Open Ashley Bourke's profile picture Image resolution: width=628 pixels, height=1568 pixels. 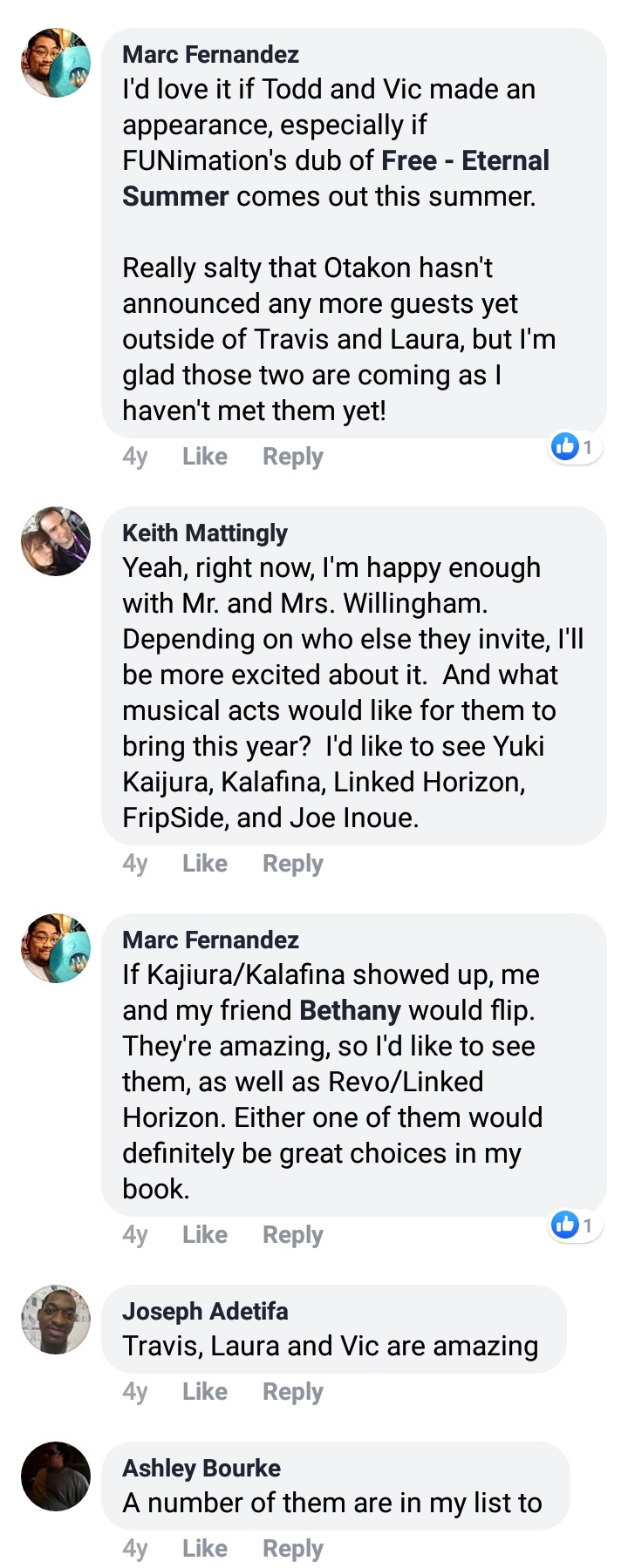point(56,1476)
